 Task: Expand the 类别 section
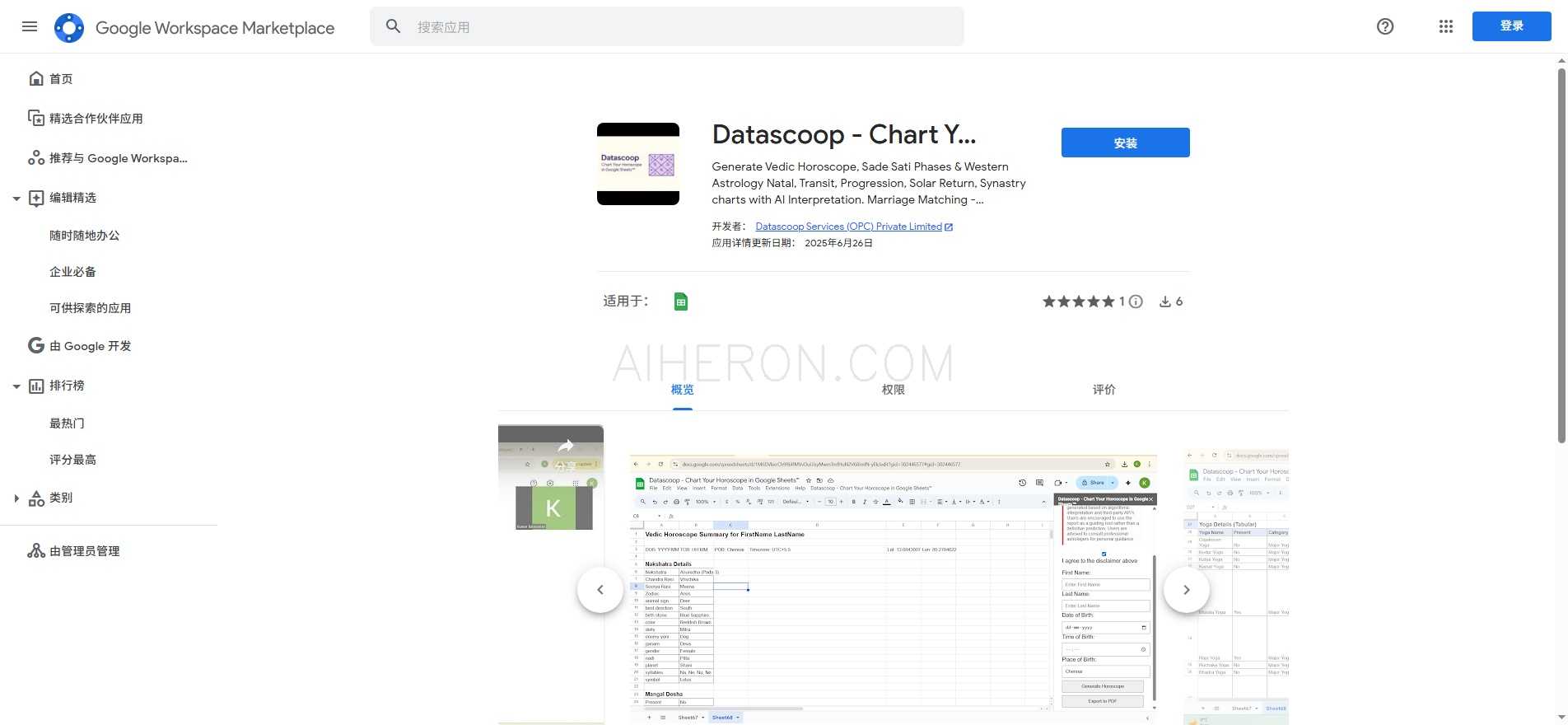16,498
